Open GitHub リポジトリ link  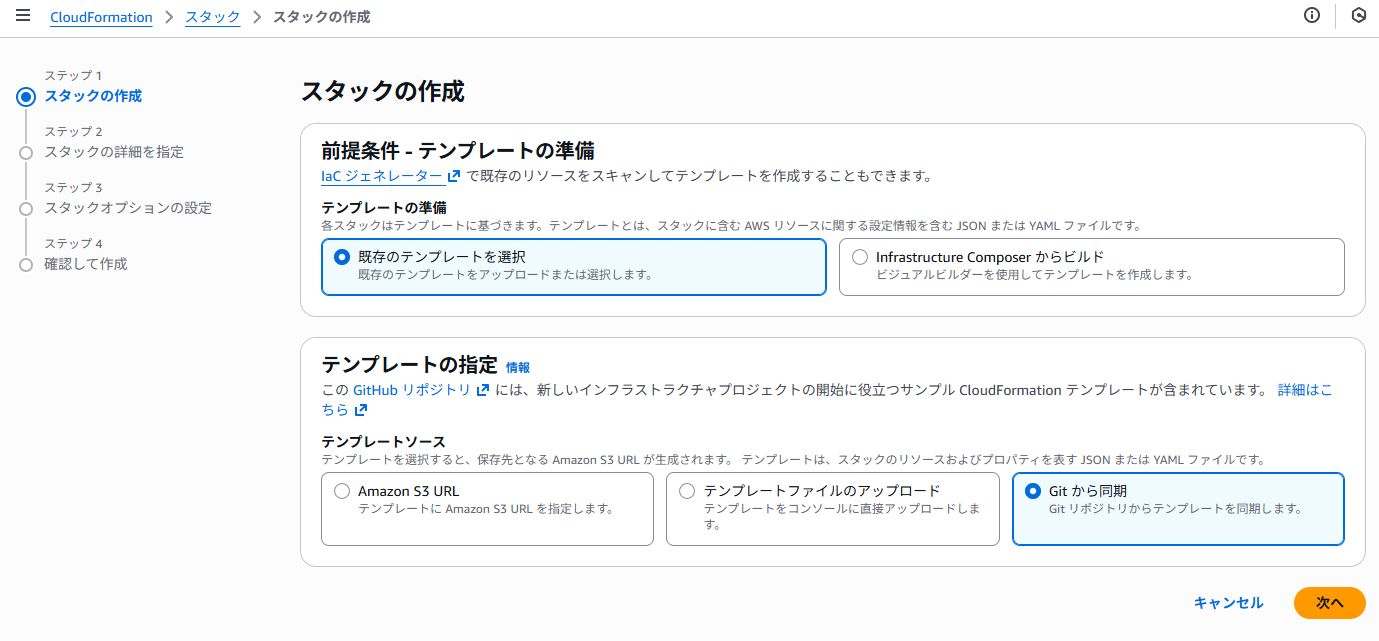[412, 390]
